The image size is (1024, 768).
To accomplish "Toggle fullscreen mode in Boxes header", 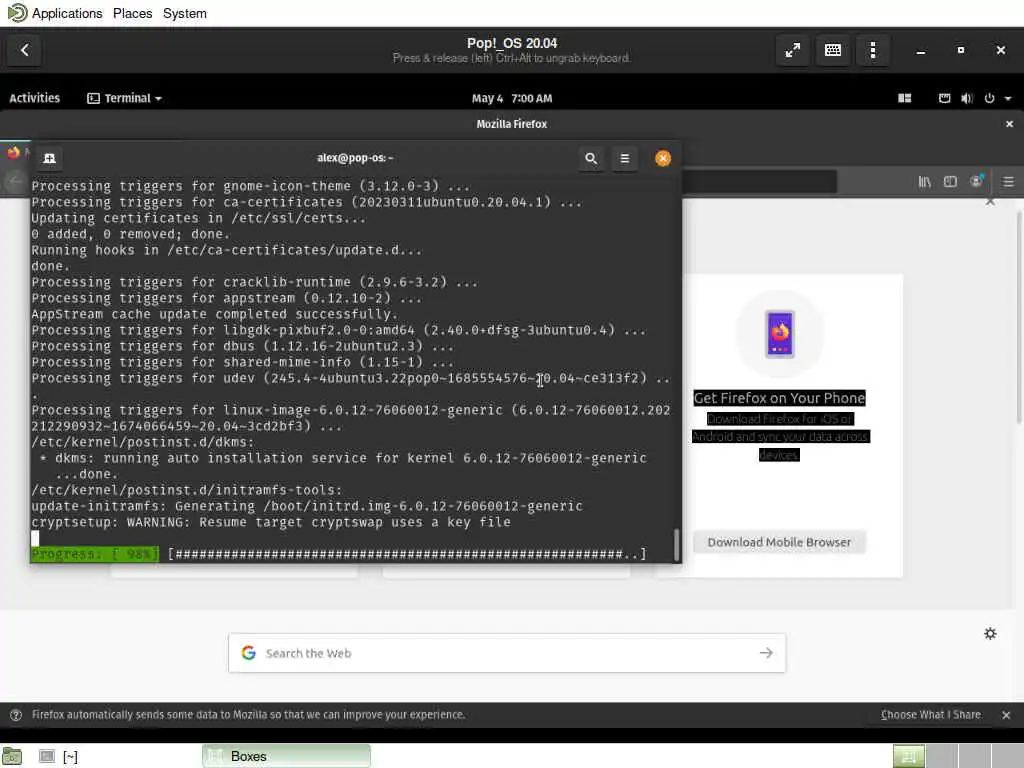I will [793, 50].
